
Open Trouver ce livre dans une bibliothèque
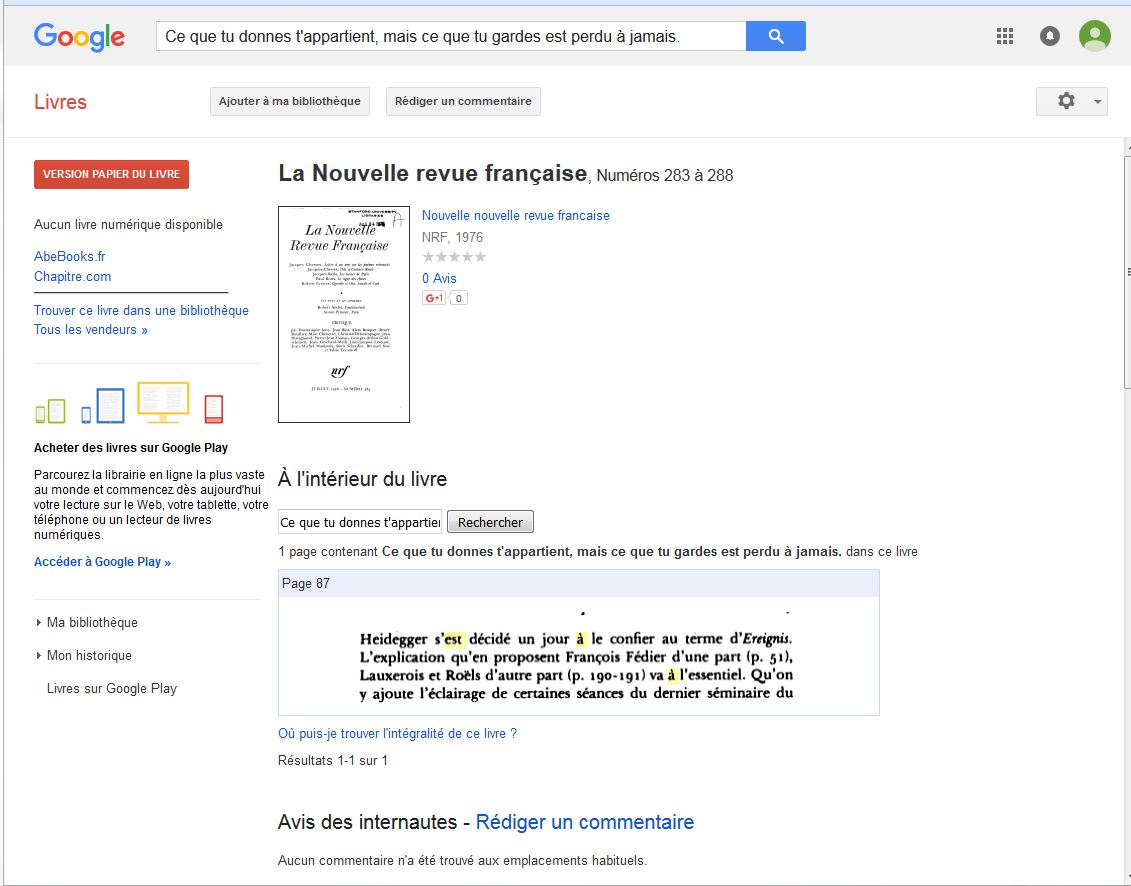point(141,310)
